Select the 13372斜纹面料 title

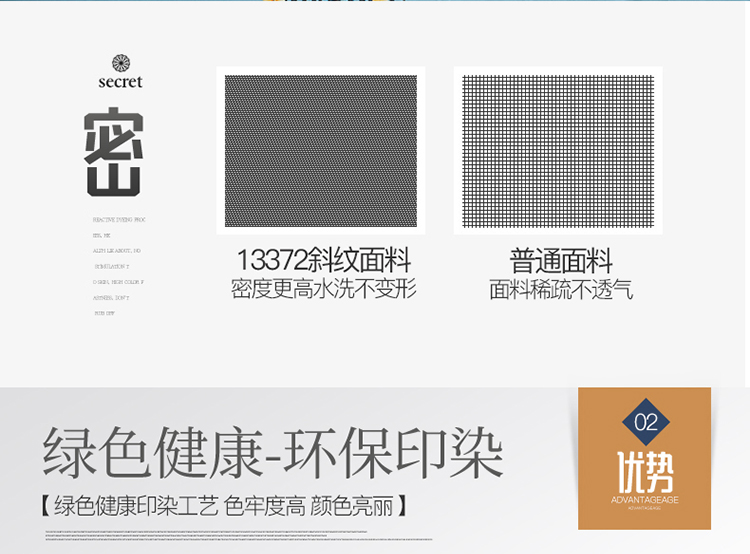(324, 262)
